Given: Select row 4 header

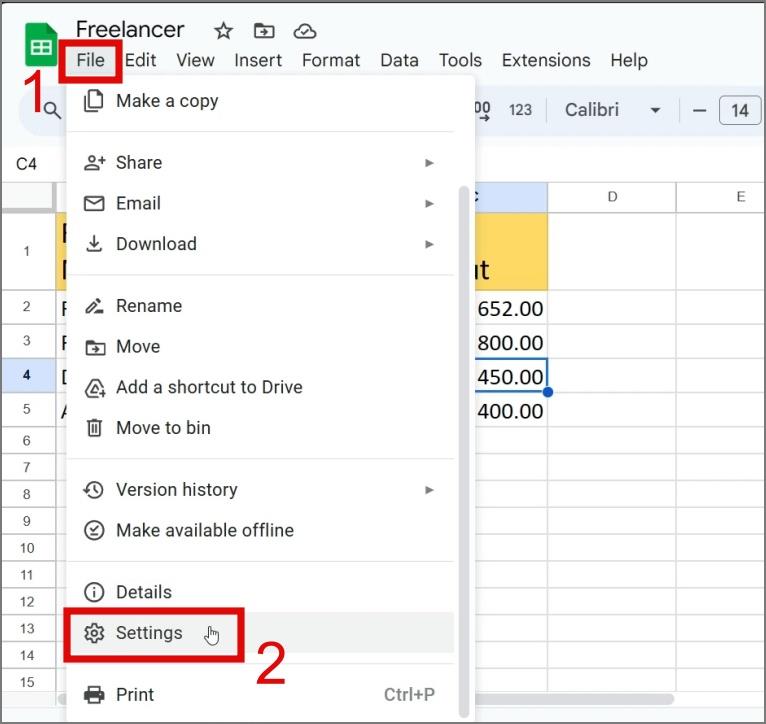Looking at the screenshot, I should [27, 375].
